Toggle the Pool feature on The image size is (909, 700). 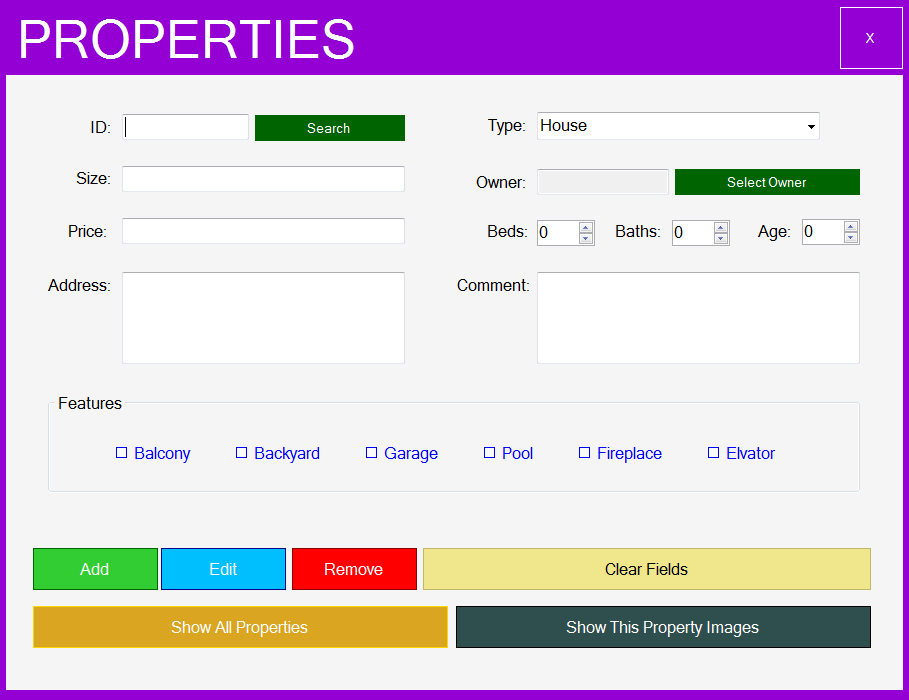(x=489, y=453)
